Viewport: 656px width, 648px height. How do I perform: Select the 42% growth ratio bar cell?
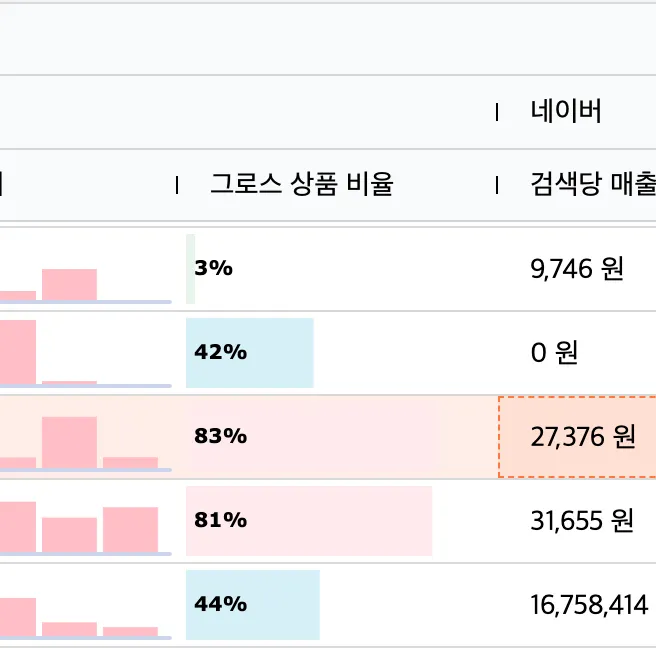(249, 352)
